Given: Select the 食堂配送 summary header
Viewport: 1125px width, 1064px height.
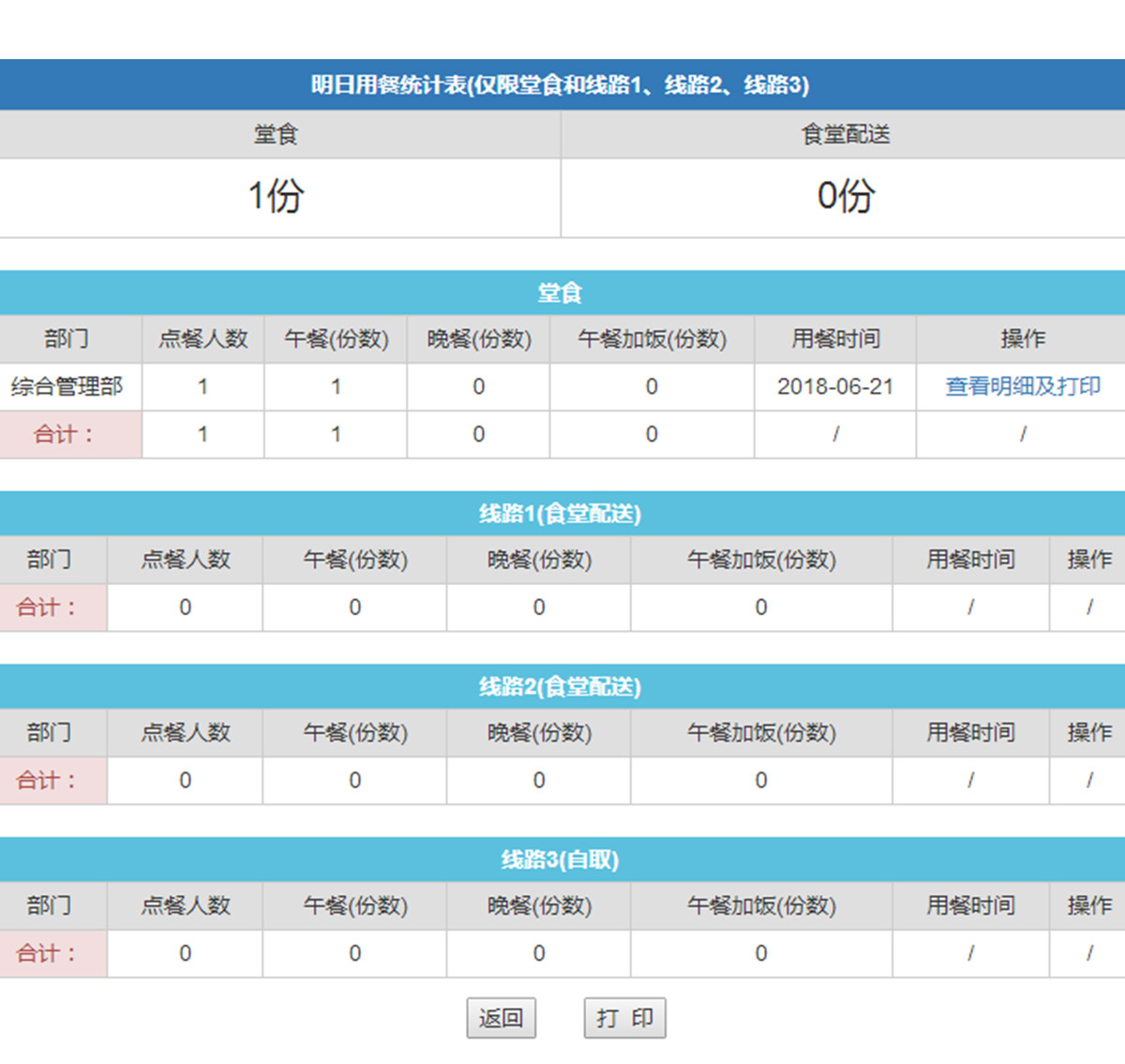Looking at the screenshot, I should (x=845, y=135).
